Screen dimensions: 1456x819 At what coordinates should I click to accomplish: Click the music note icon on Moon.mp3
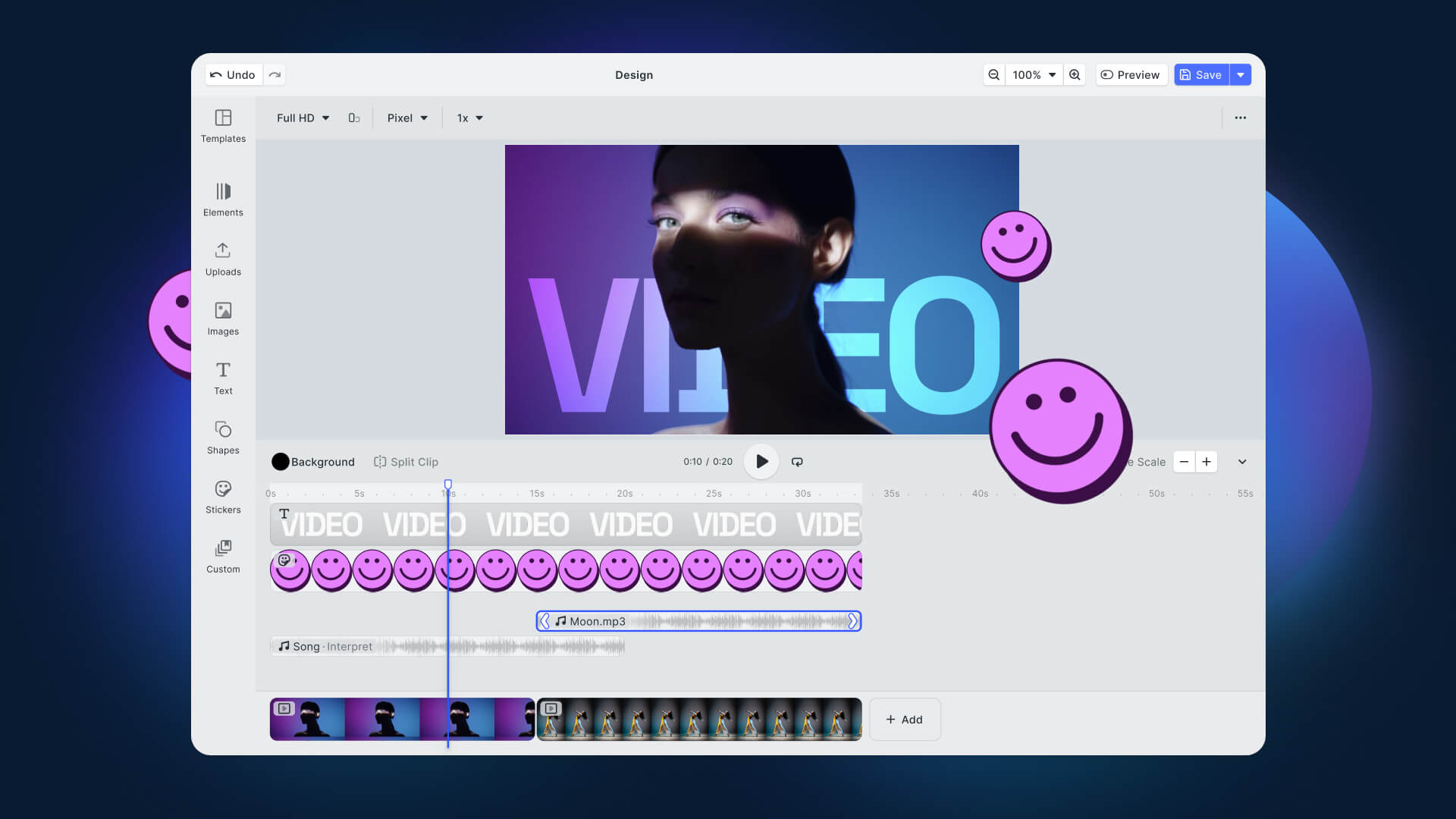coord(560,621)
